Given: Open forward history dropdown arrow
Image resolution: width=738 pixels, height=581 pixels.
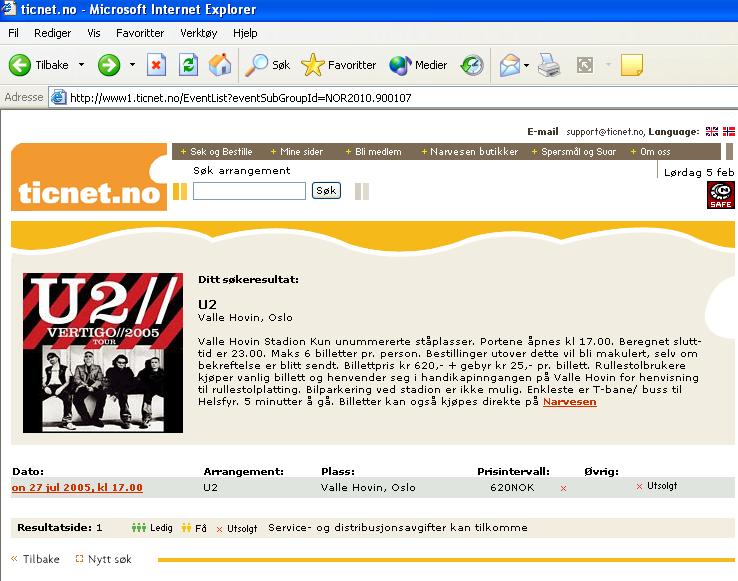Looking at the screenshot, I should coord(132,65).
